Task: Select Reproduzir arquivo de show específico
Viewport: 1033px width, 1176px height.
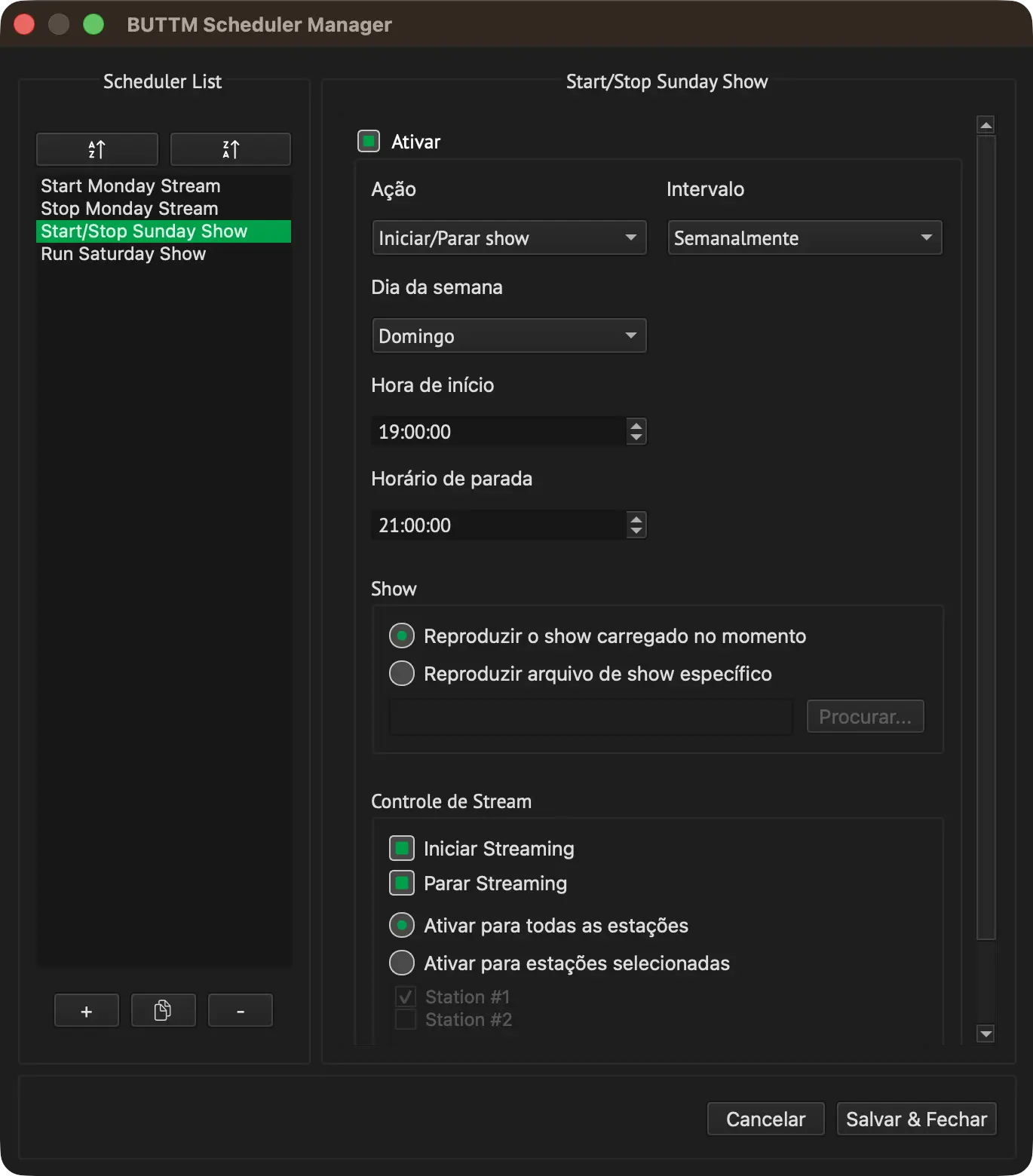Action: point(402,673)
